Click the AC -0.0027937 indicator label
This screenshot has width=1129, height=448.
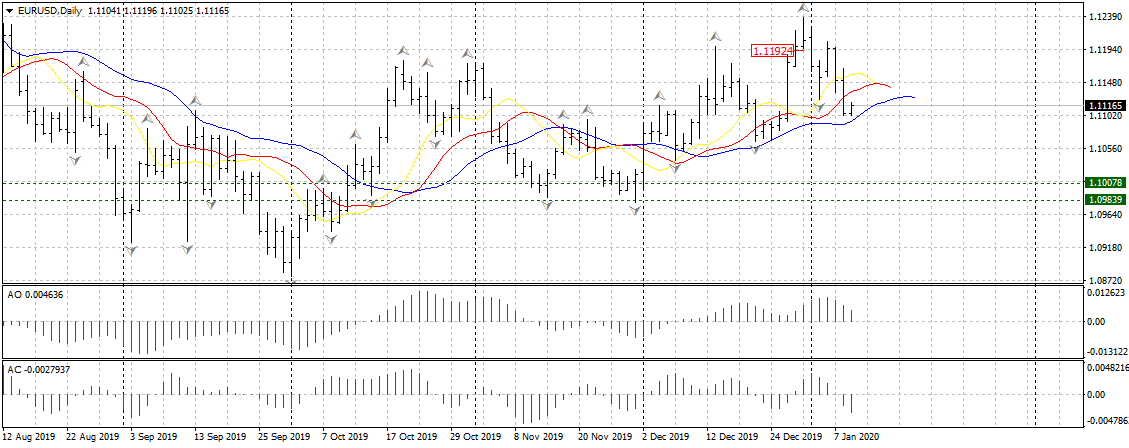[40, 370]
